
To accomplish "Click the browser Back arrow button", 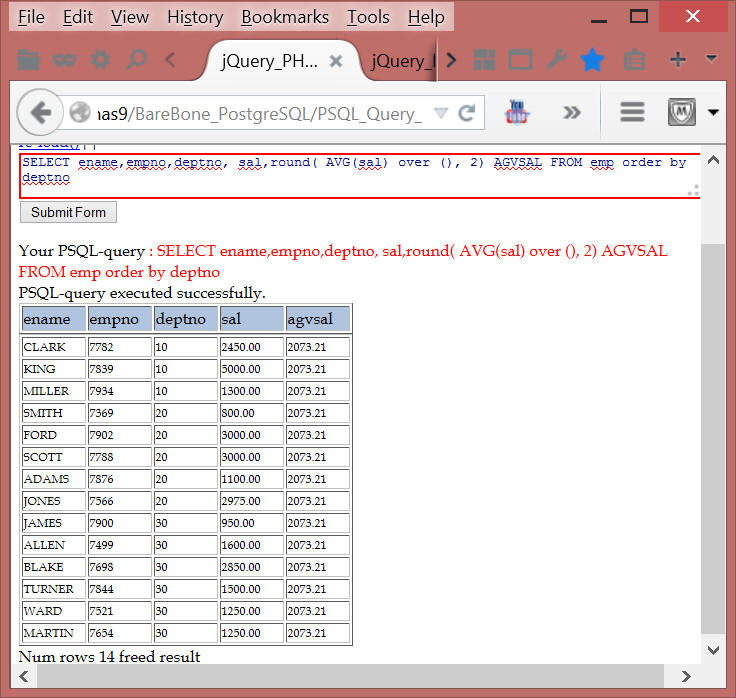I will click(41, 112).
